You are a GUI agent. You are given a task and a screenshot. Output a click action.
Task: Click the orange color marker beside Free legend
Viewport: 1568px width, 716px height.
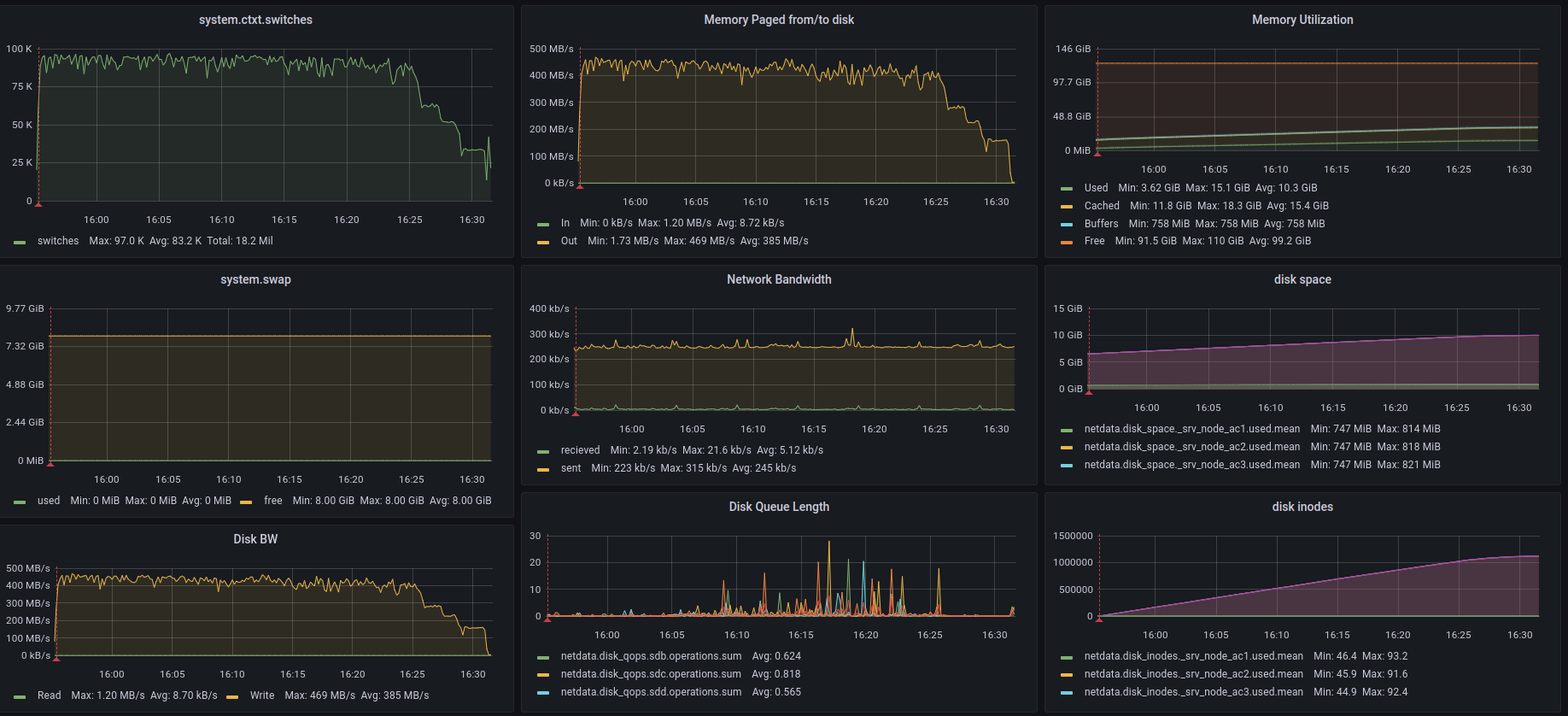pos(1066,242)
